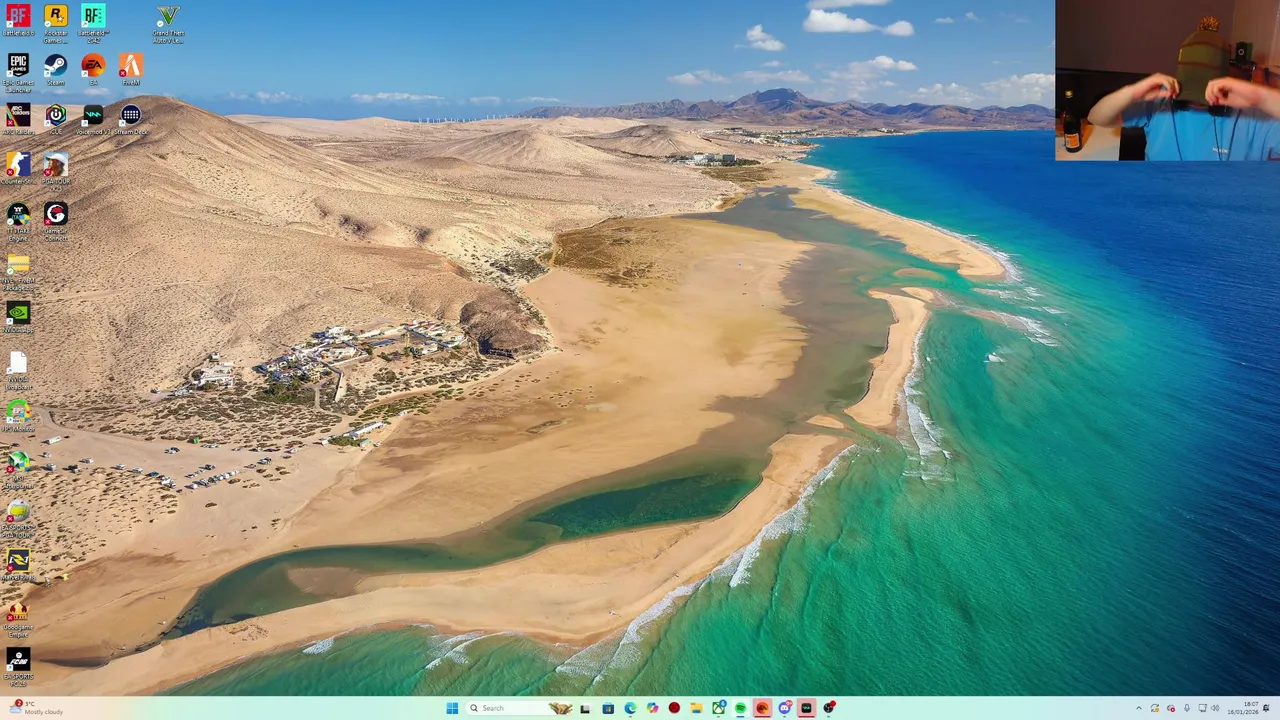1280x720 pixels.
Task: Select the Grand Theft Auto V shortcut
Action: (x=168, y=23)
